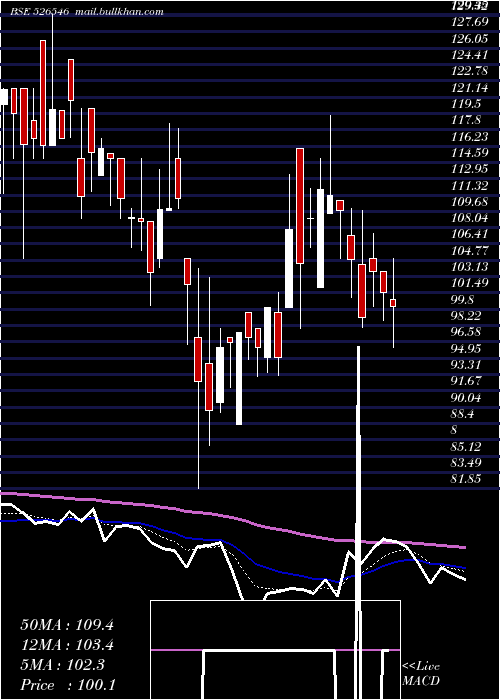Select the 101.49 axis value

click(469, 283)
